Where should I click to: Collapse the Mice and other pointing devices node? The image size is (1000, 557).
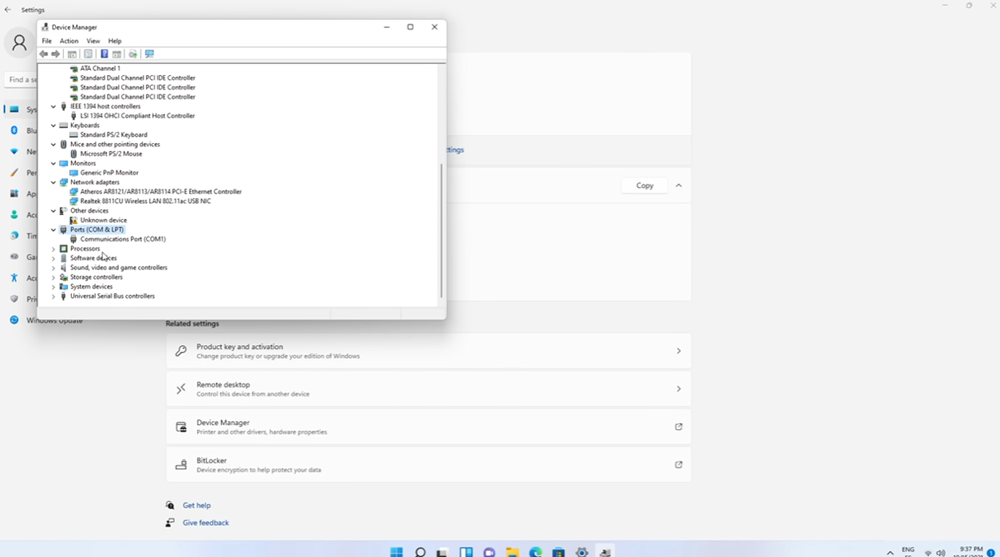[x=54, y=144]
